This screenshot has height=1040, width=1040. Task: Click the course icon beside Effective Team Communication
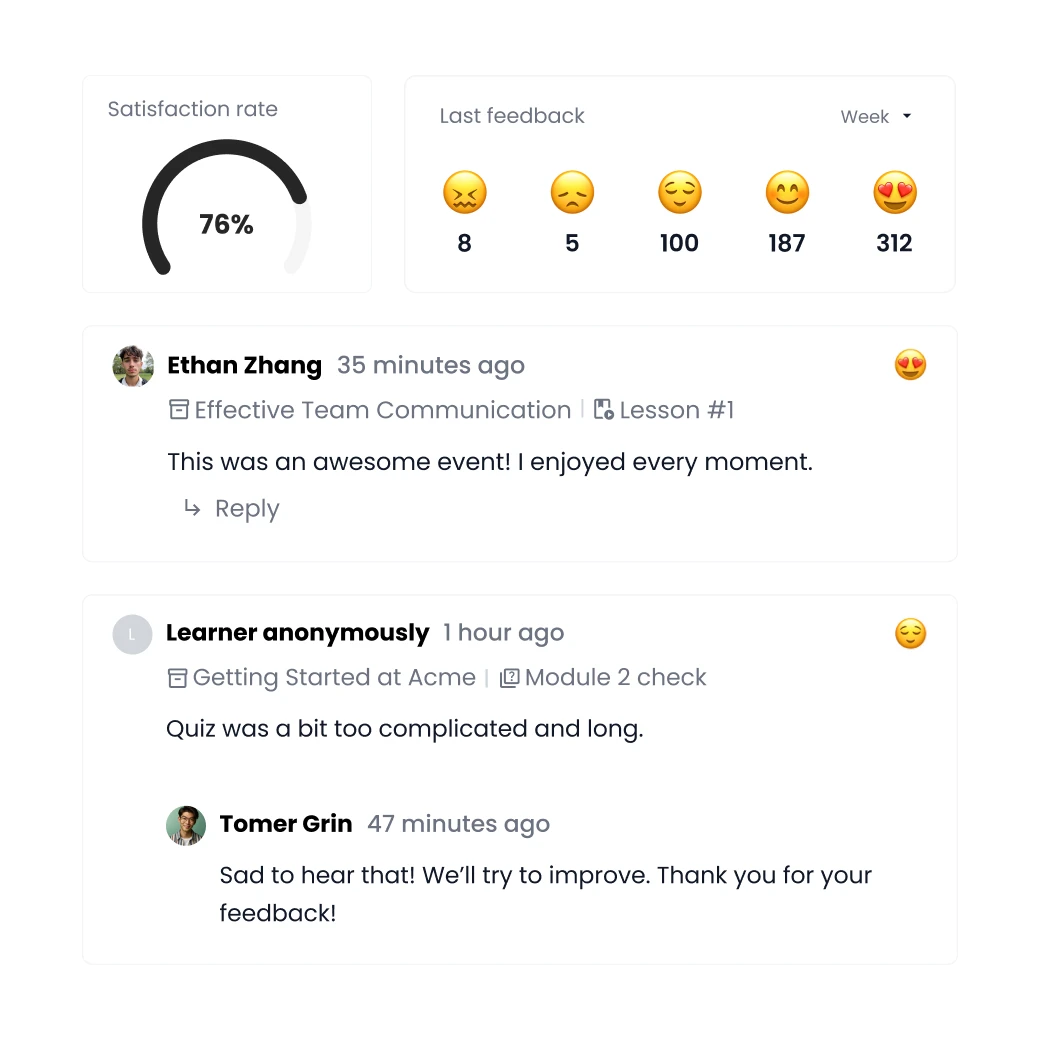[x=178, y=410]
